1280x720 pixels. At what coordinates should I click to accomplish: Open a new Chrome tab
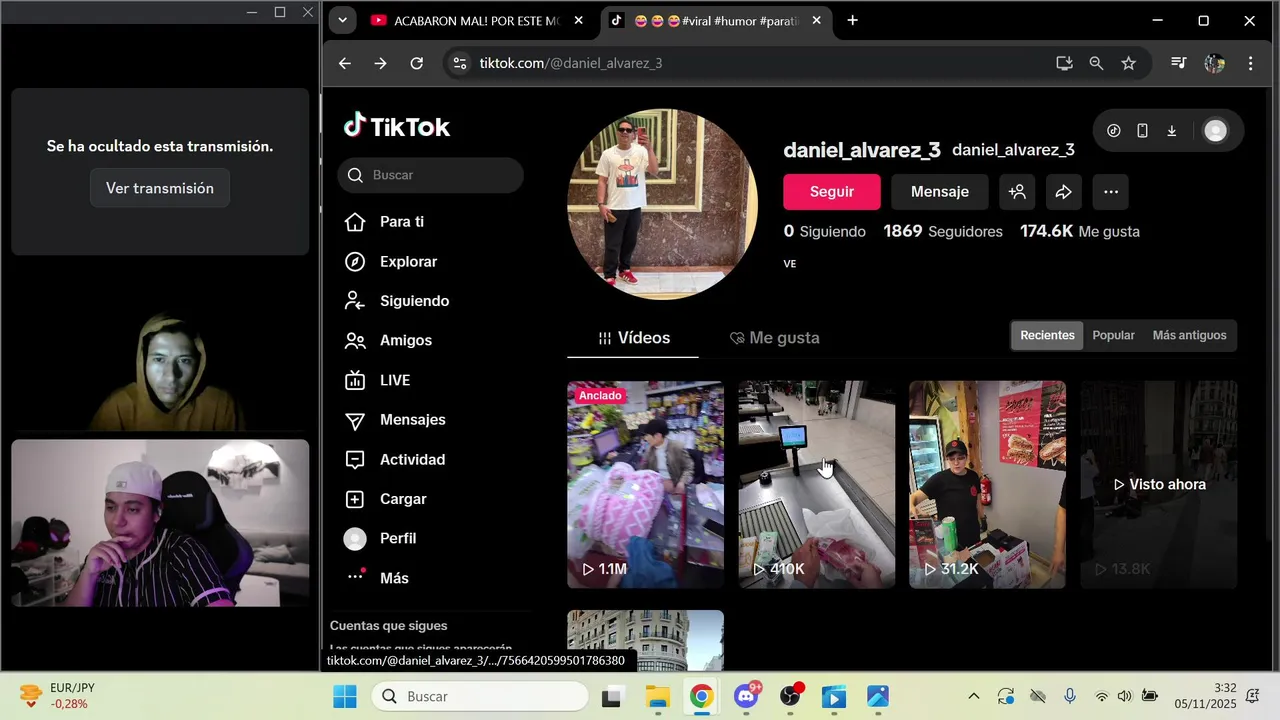[x=852, y=20]
